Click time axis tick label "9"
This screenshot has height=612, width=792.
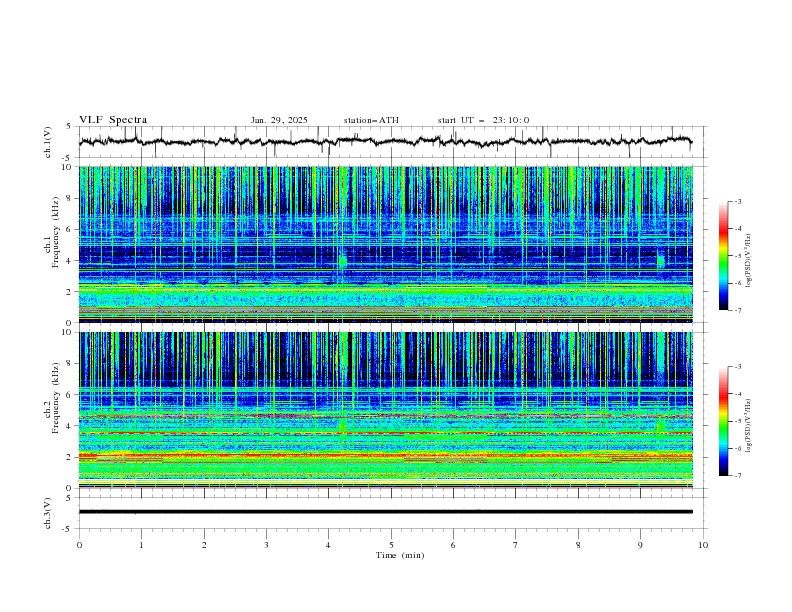(x=640, y=545)
